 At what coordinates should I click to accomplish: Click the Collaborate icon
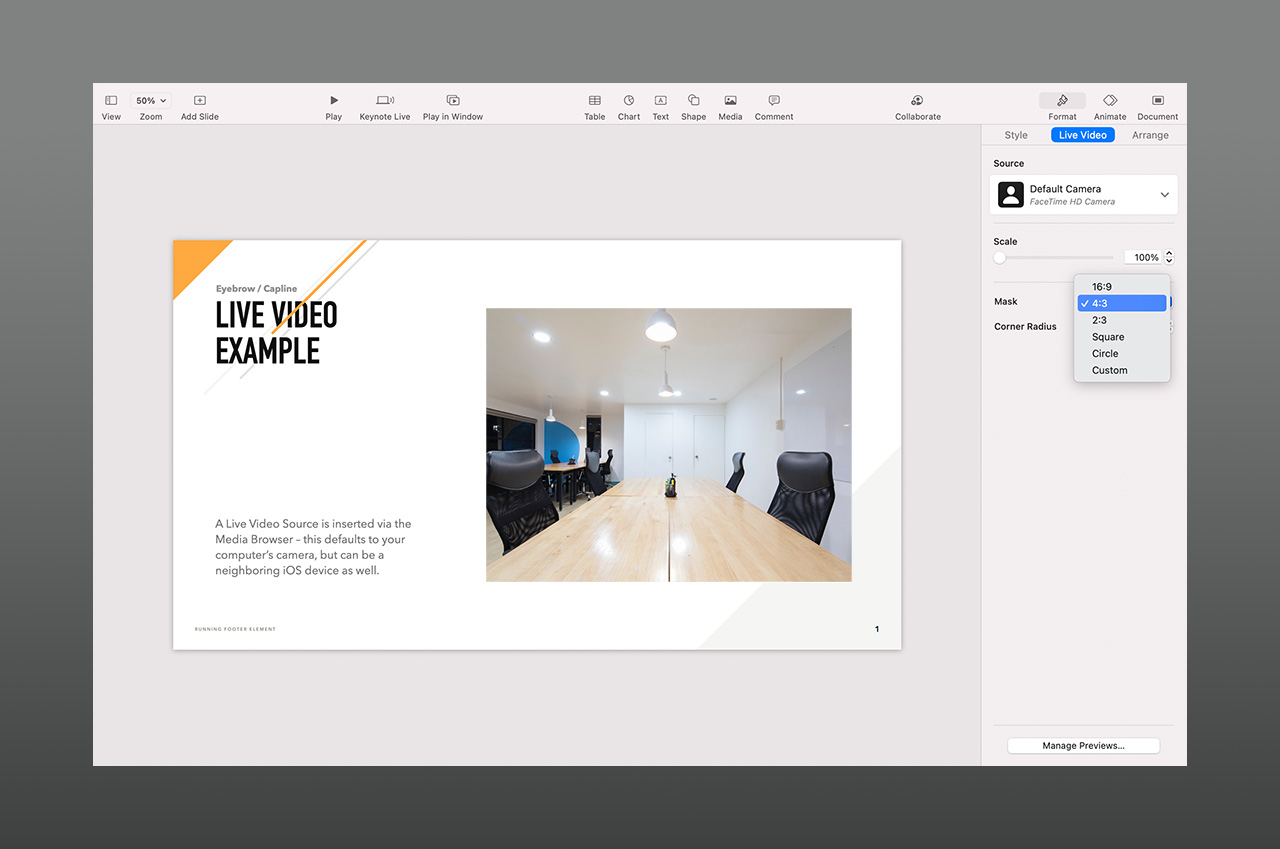(x=917, y=101)
